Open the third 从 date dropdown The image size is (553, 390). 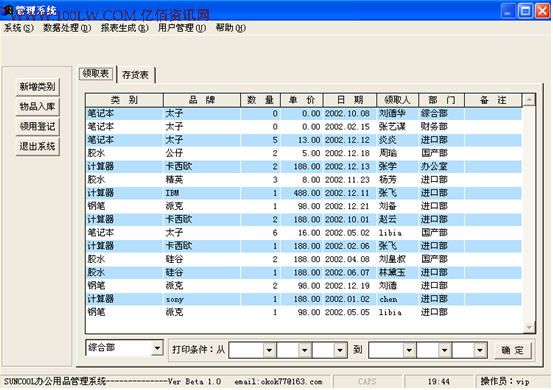[340, 350]
